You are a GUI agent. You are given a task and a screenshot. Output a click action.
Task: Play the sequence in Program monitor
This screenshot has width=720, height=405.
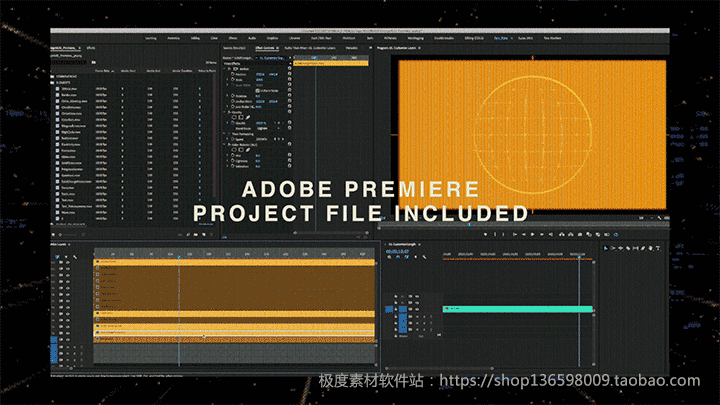[x=533, y=235]
